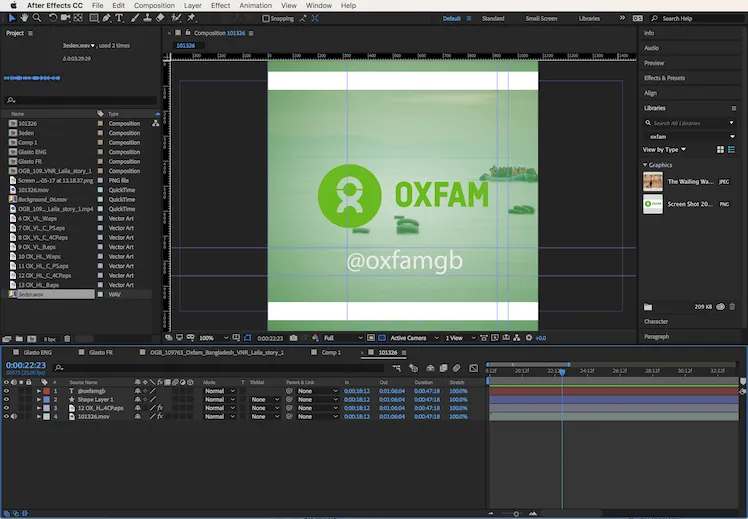This screenshot has height=519, width=748.
Task: Select the Pan Behind anchor point tool
Action: click(x=78, y=18)
